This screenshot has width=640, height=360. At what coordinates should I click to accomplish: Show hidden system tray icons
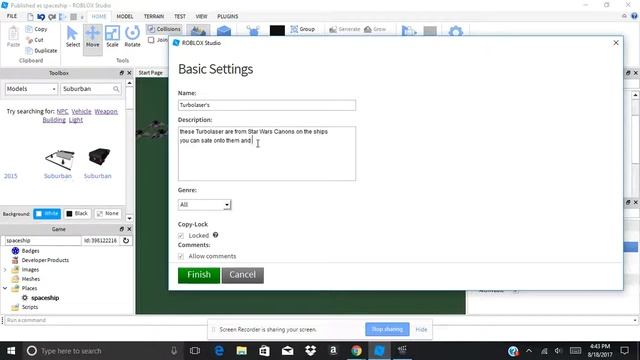[529, 351]
